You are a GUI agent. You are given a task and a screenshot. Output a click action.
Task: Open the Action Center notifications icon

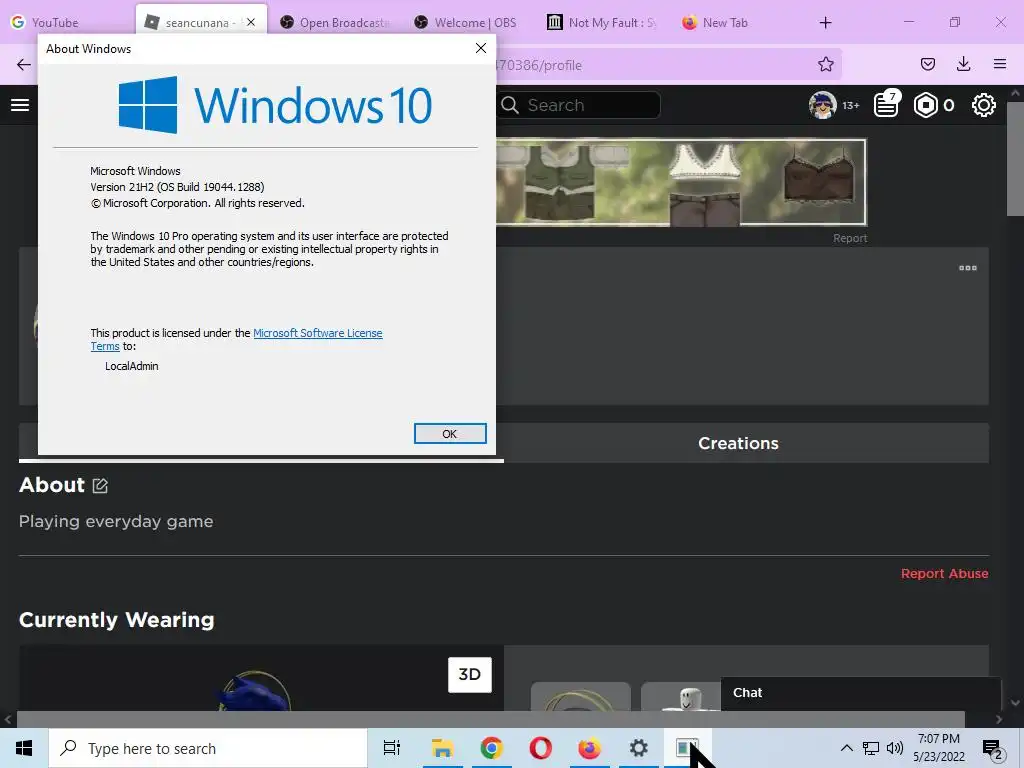pyautogui.click(x=992, y=749)
